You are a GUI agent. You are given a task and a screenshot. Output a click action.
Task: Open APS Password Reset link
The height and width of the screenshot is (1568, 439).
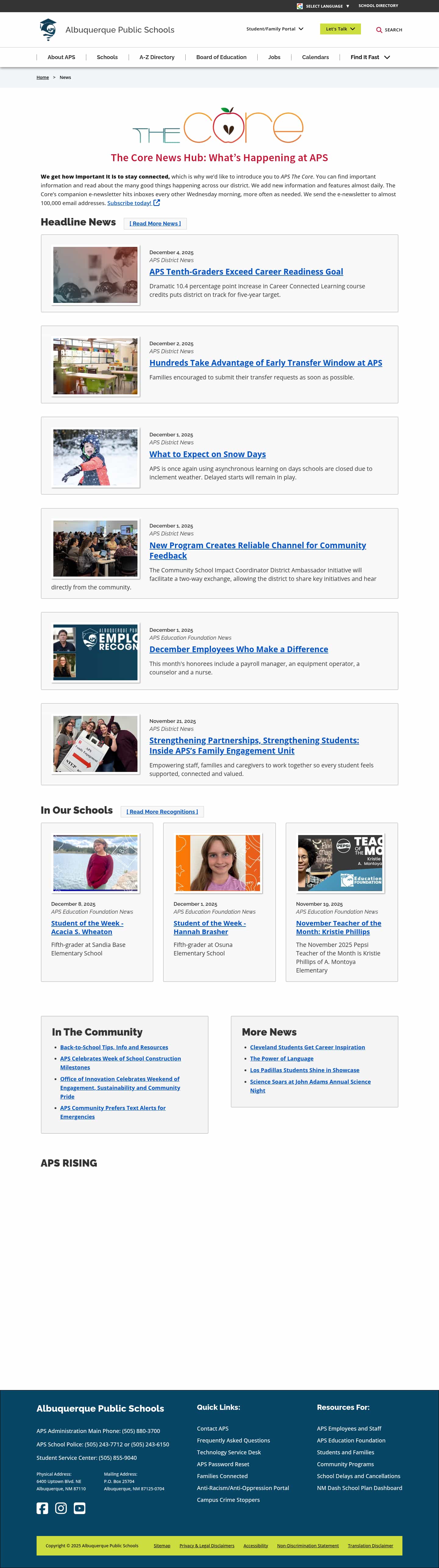click(x=223, y=1464)
